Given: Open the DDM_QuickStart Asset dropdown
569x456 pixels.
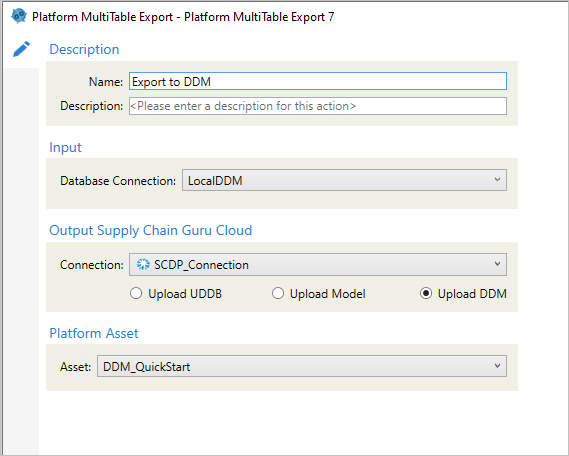Looking at the screenshot, I should (x=302, y=366).
